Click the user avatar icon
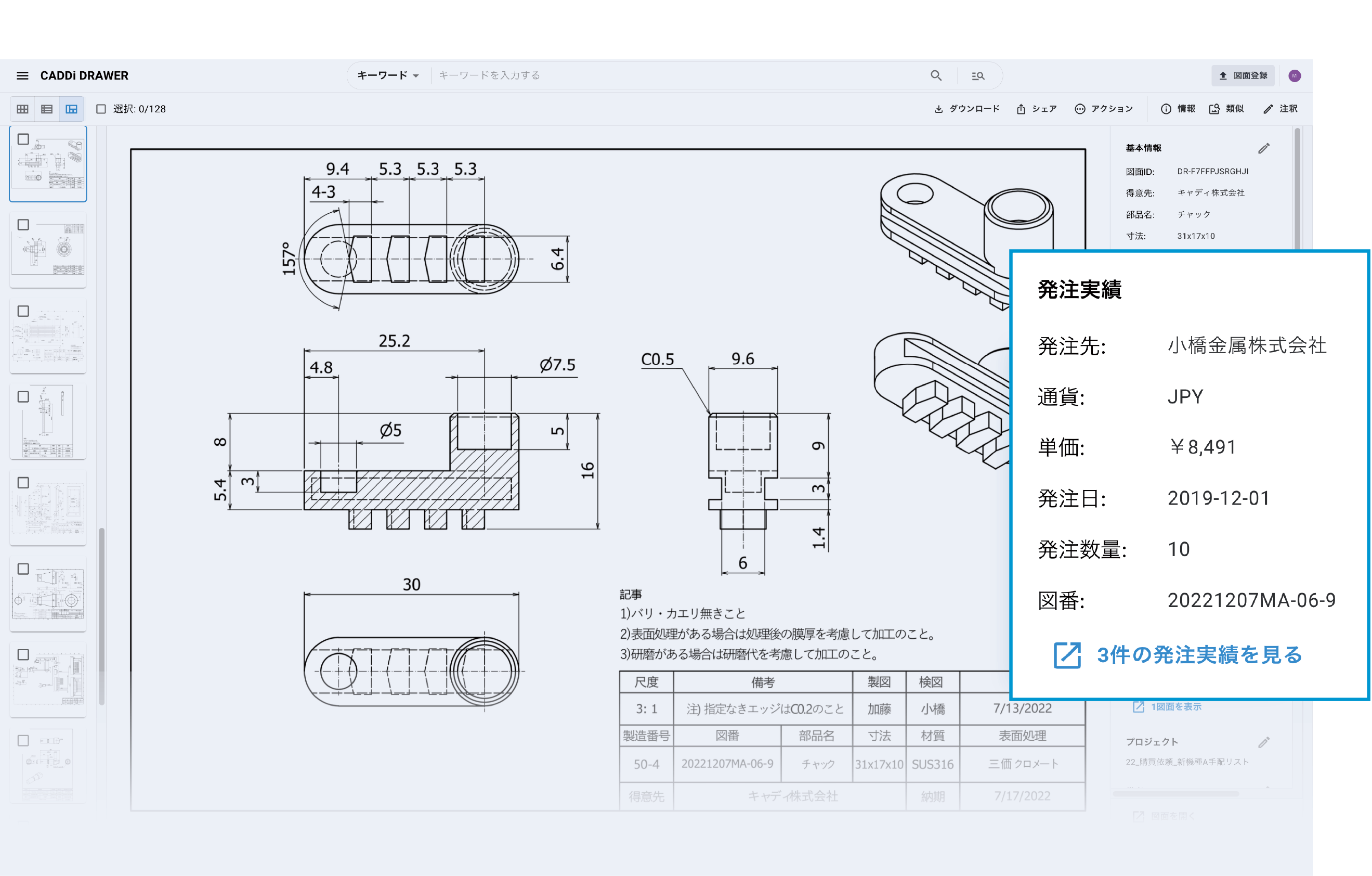Screen dimensions: 1372x876 pos(1294,76)
